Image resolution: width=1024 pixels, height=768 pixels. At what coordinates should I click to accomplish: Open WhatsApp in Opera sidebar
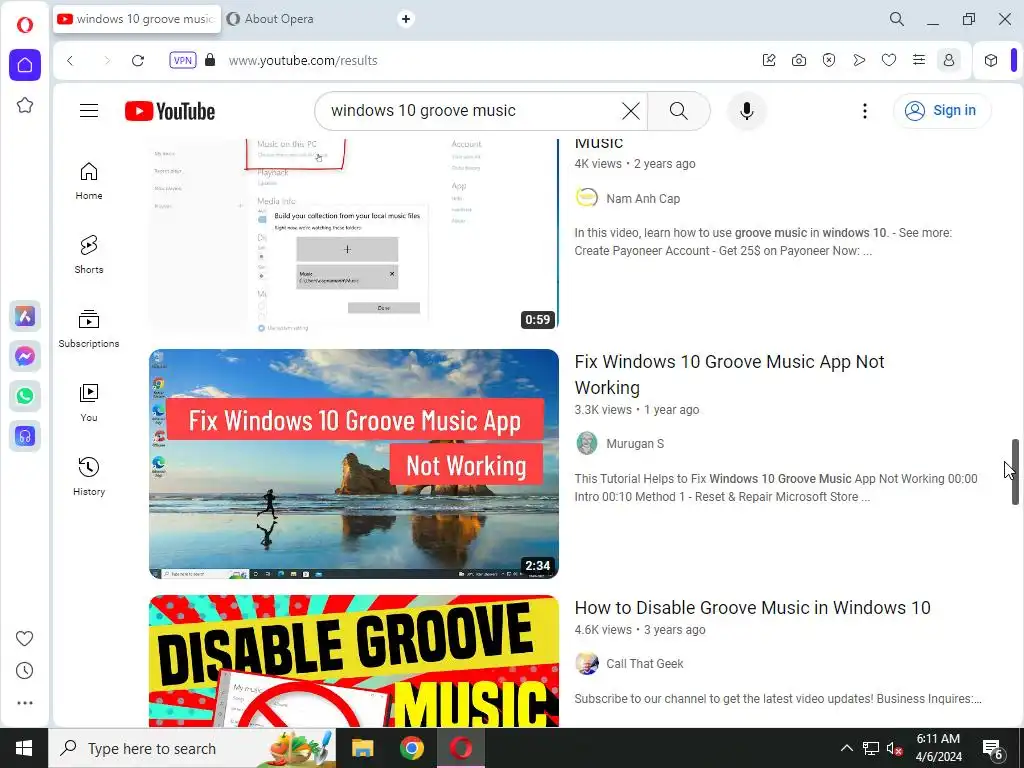(25, 396)
